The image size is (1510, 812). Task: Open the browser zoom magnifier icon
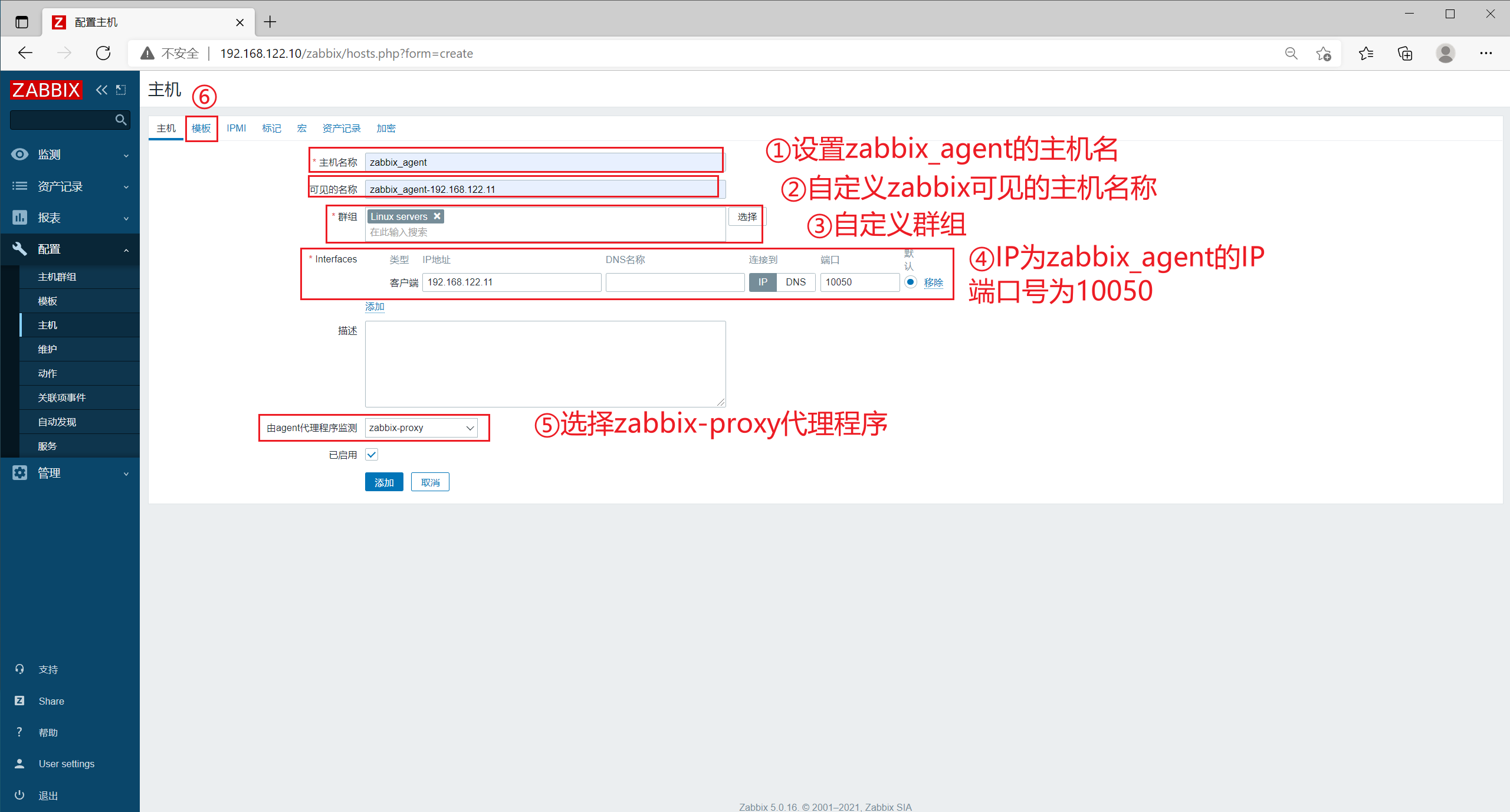pyautogui.click(x=1291, y=54)
